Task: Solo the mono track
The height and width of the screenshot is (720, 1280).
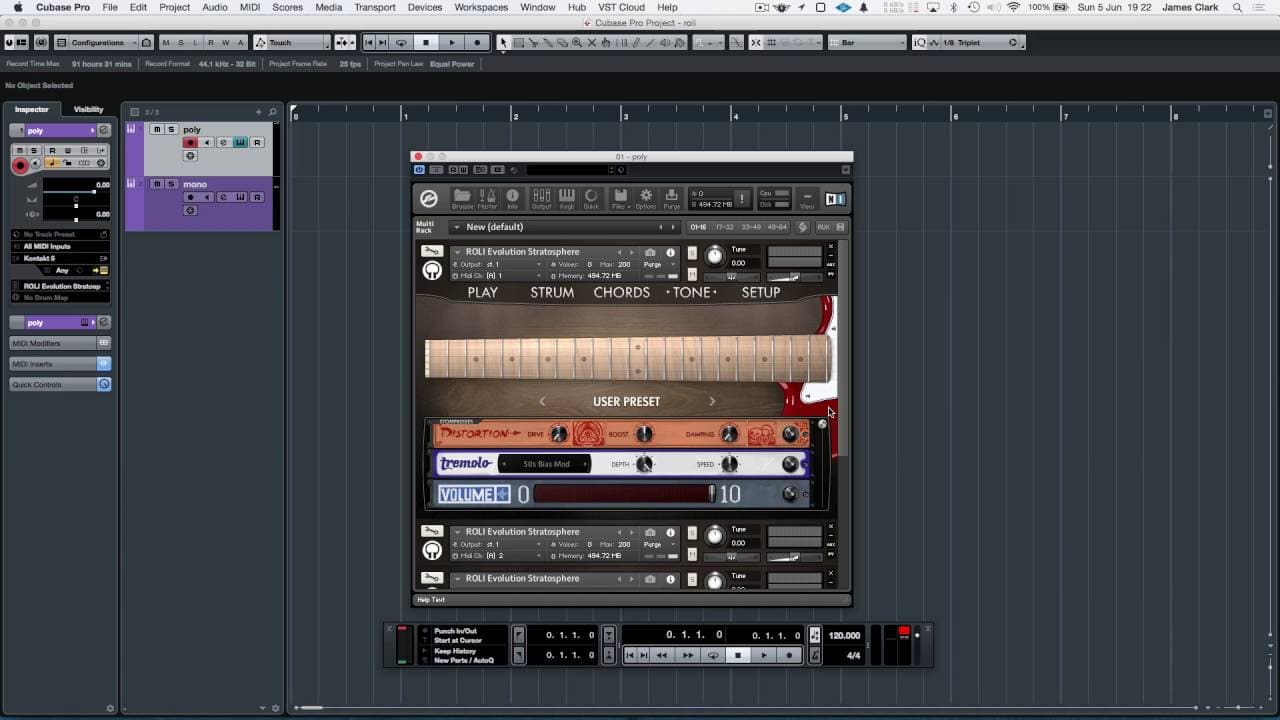Action: tap(171, 184)
